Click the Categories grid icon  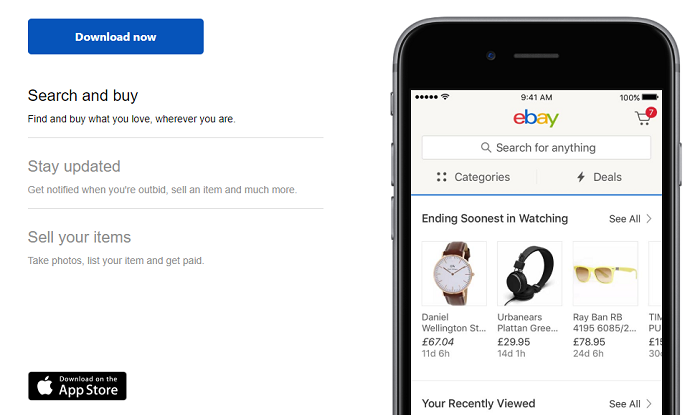pos(442,177)
